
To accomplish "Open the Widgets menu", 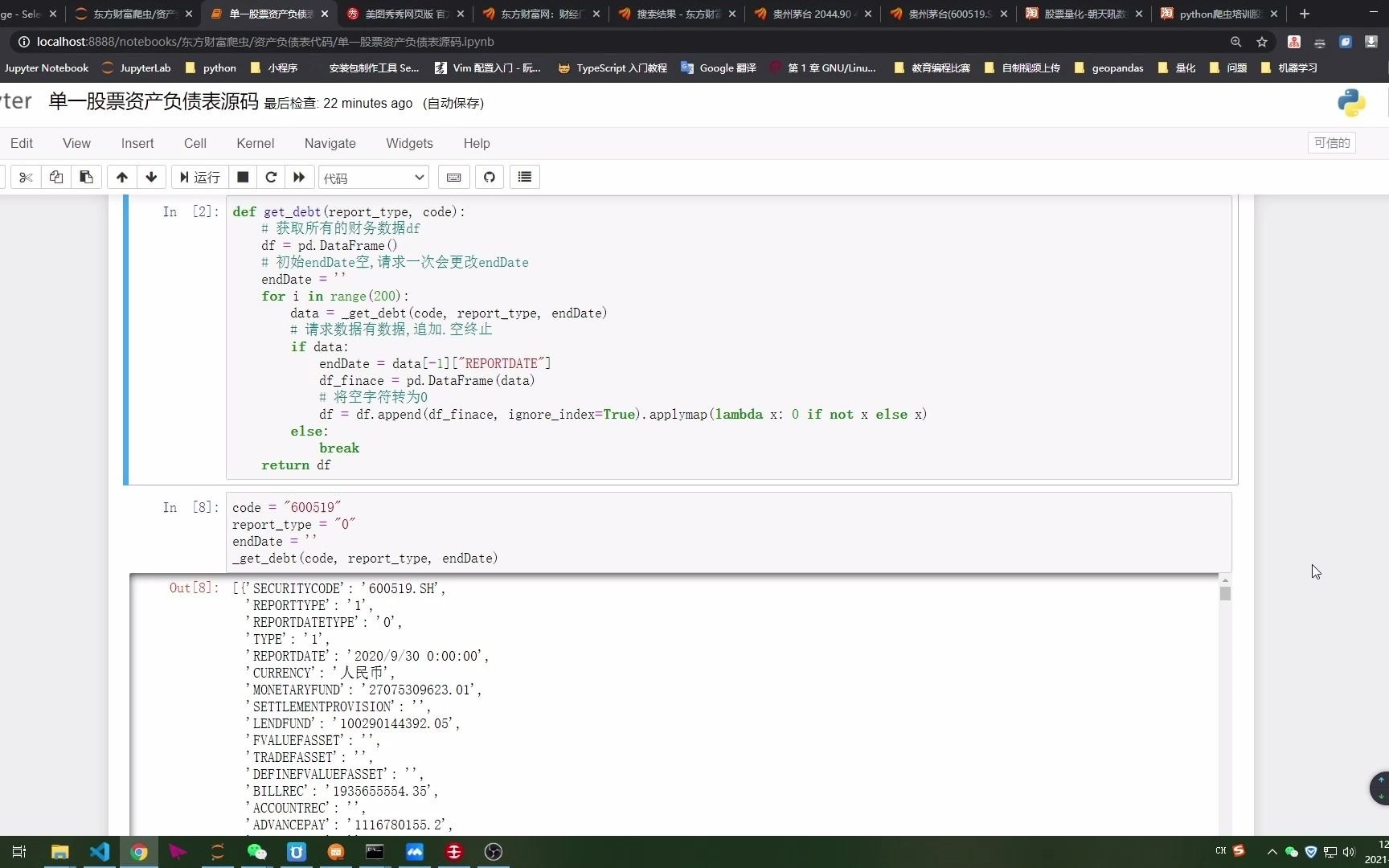I will [x=409, y=143].
